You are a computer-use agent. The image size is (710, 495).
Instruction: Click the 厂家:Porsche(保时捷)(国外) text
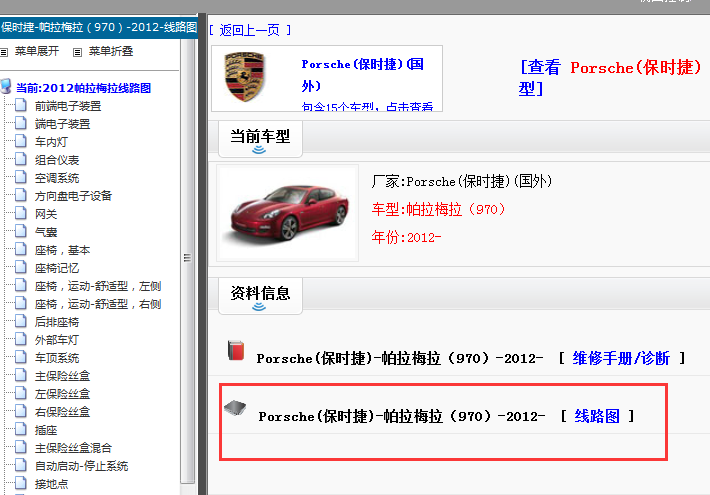tap(462, 181)
